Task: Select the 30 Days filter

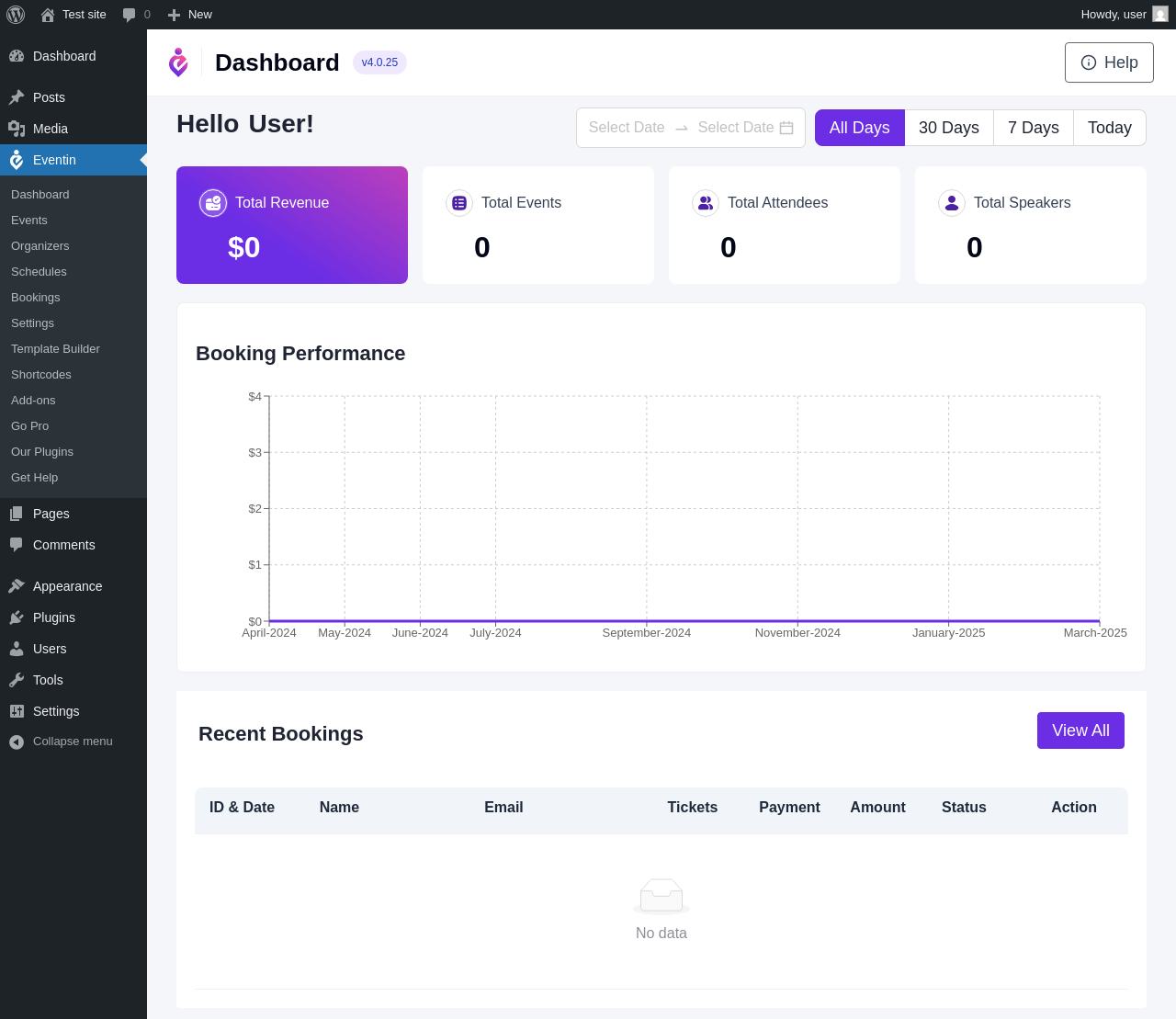Action: pyautogui.click(x=949, y=128)
